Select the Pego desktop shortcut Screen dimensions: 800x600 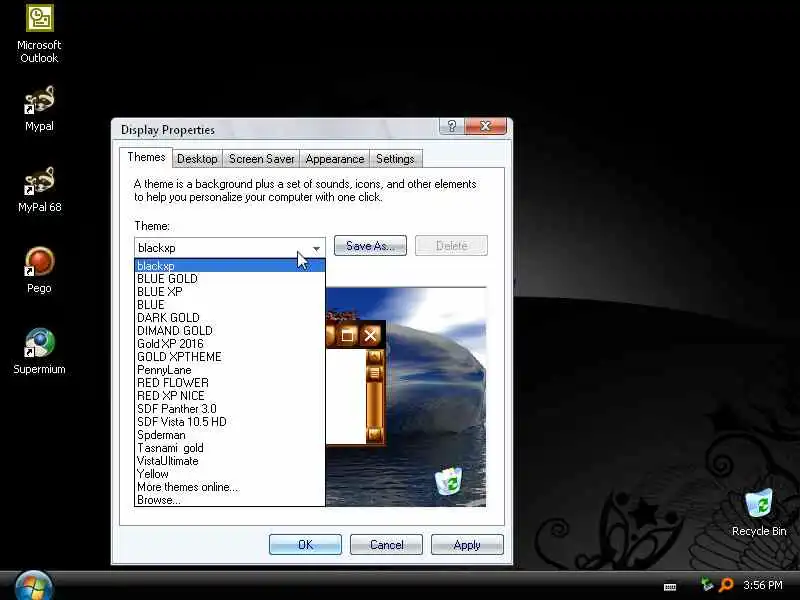39,270
